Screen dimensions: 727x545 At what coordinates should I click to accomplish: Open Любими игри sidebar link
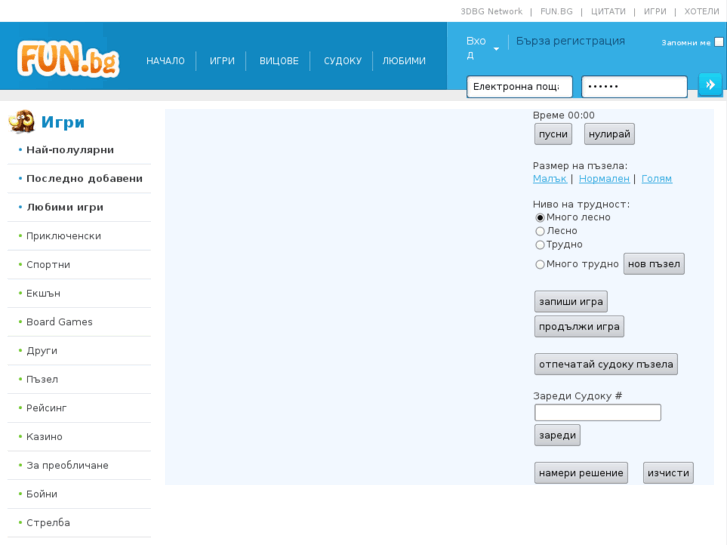[x=65, y=207]
